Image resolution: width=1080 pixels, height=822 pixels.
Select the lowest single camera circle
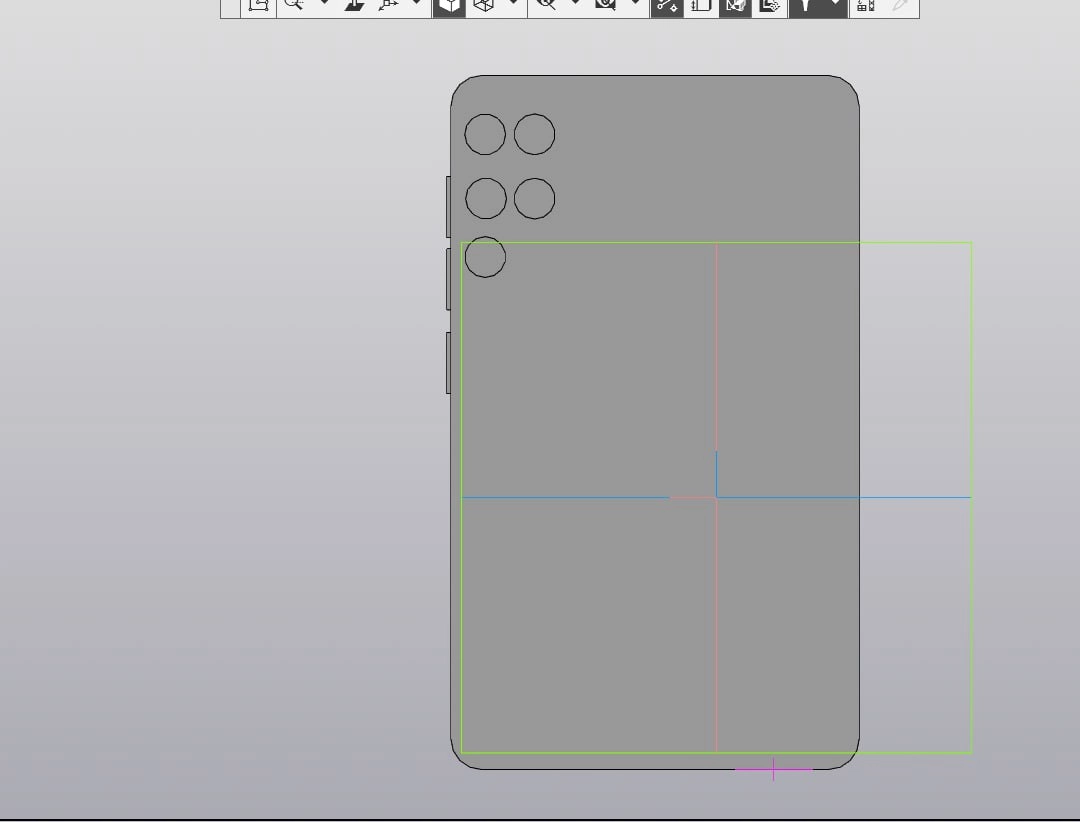(485, 257)
